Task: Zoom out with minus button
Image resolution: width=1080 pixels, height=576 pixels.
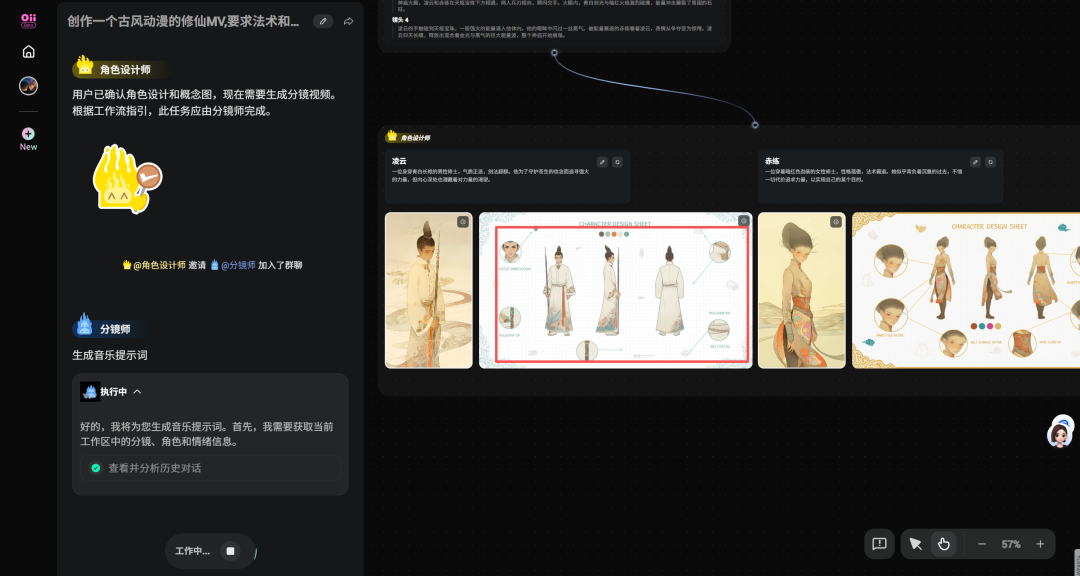Action: [x=982, y=544]
